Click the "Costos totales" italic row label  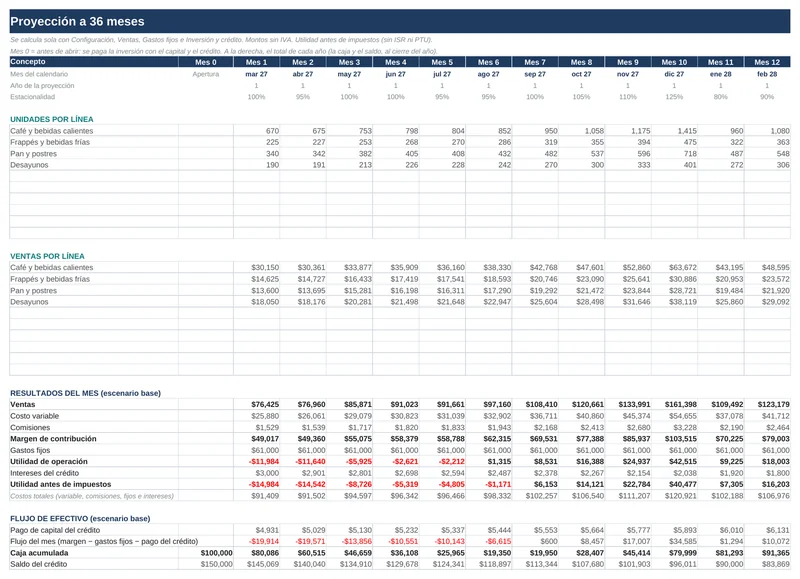click(x=92, y=496)
